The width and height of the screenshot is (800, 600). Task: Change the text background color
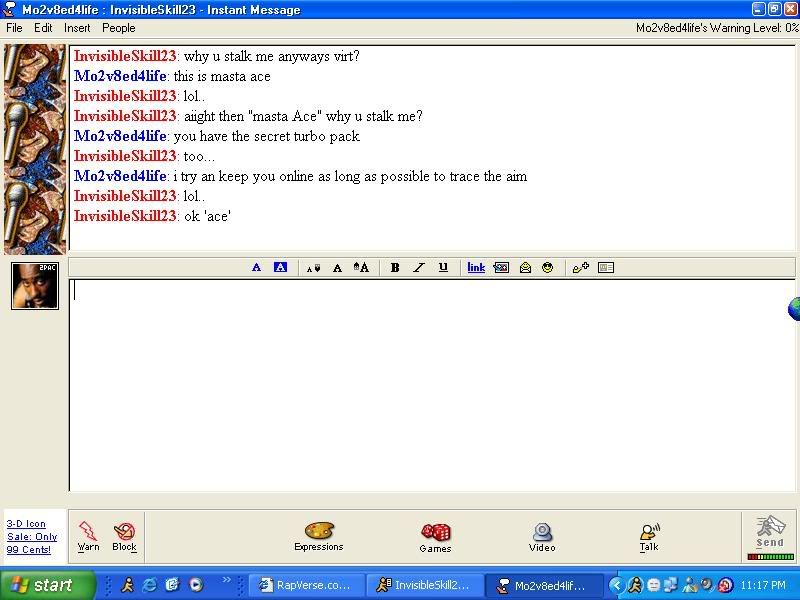click(x=280, y=267)
